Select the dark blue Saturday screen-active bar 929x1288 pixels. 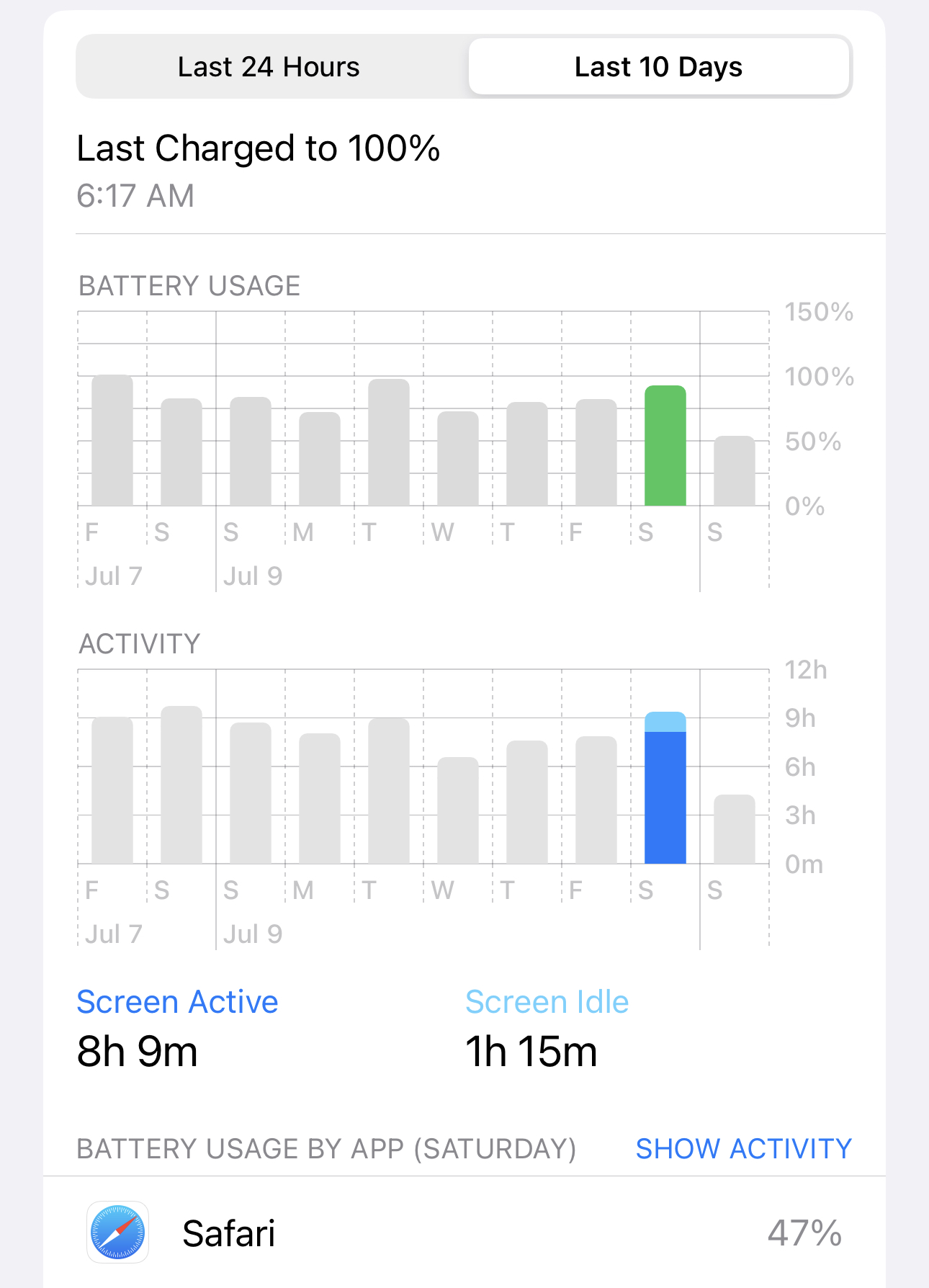665,797
